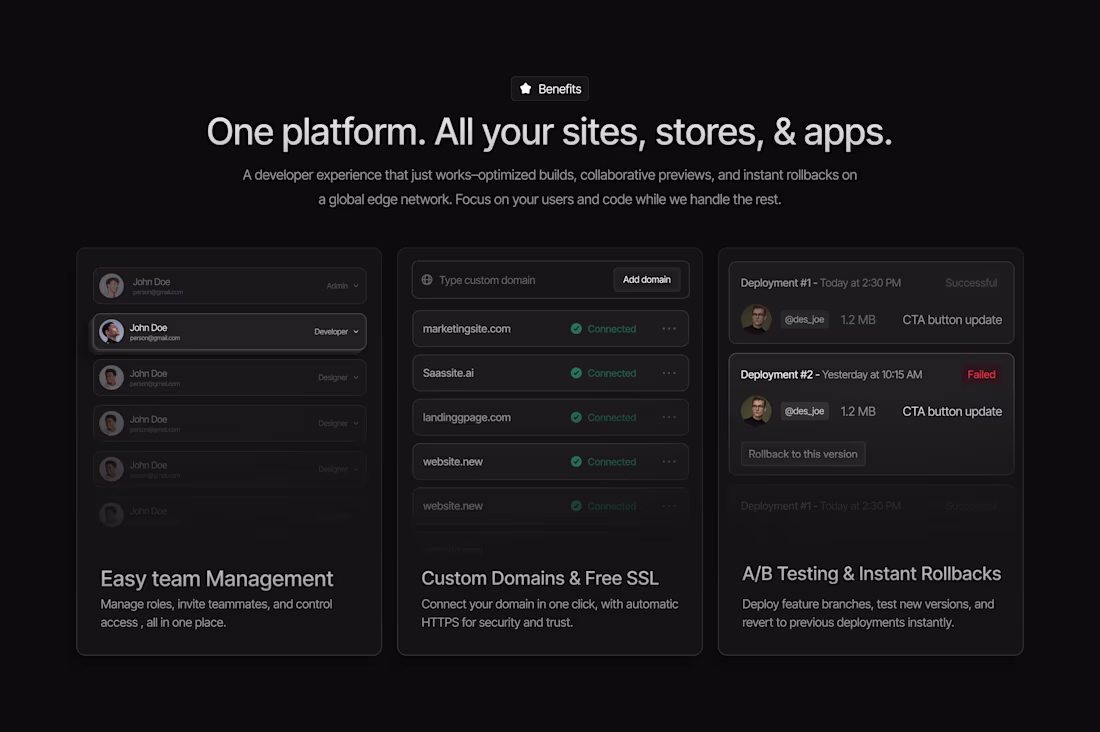Open the three-dot menu for marketingsite.com
This screenshot has height=732, width=1100.
pyautogui.click(x=669, y=328)
